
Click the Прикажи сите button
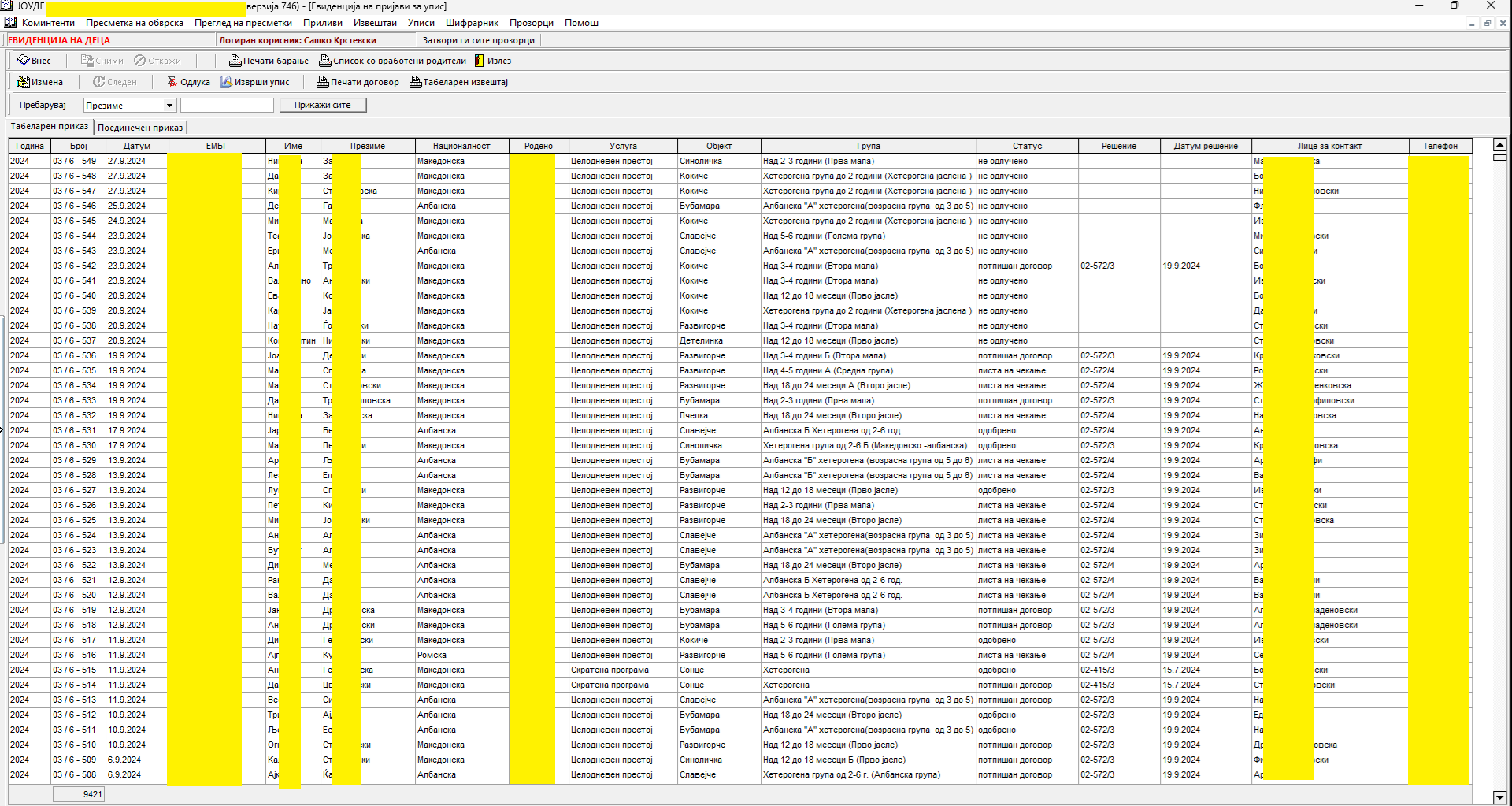pyautogui.click(x=323, y=105)
